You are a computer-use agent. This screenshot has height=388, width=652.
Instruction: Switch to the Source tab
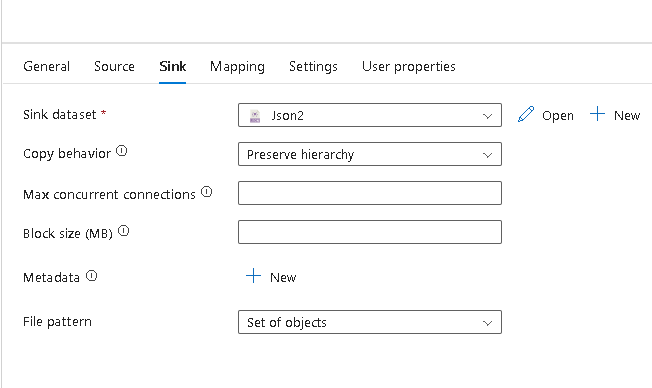[114, 67]
